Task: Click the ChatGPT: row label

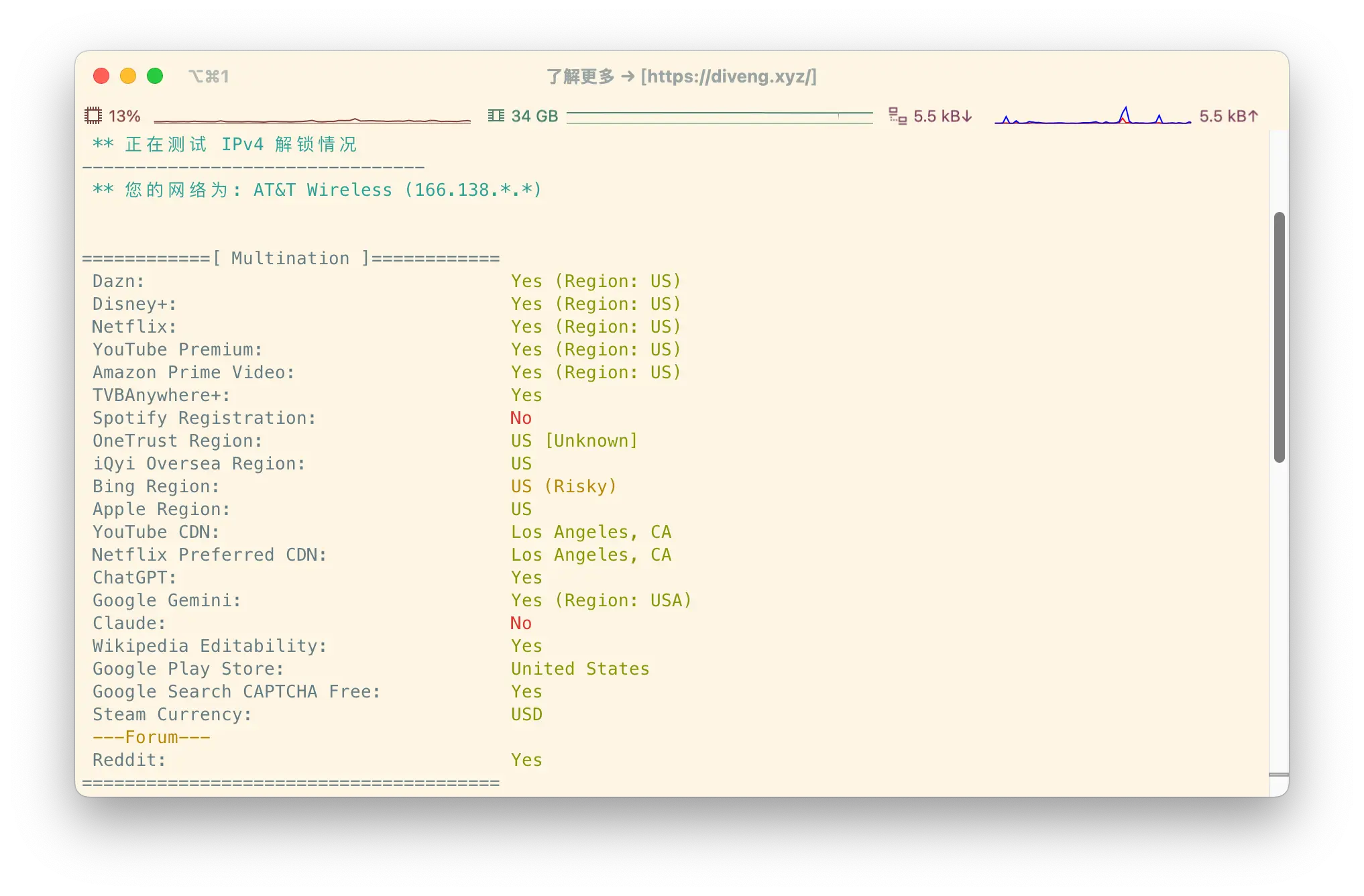Action: (135, 577)
